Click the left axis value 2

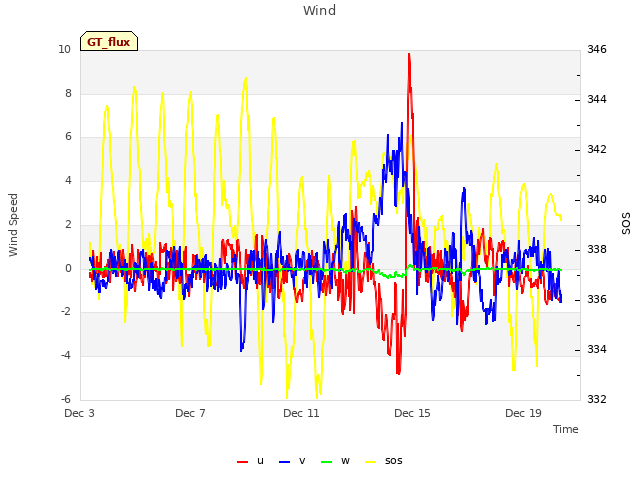tap(68, 224)
